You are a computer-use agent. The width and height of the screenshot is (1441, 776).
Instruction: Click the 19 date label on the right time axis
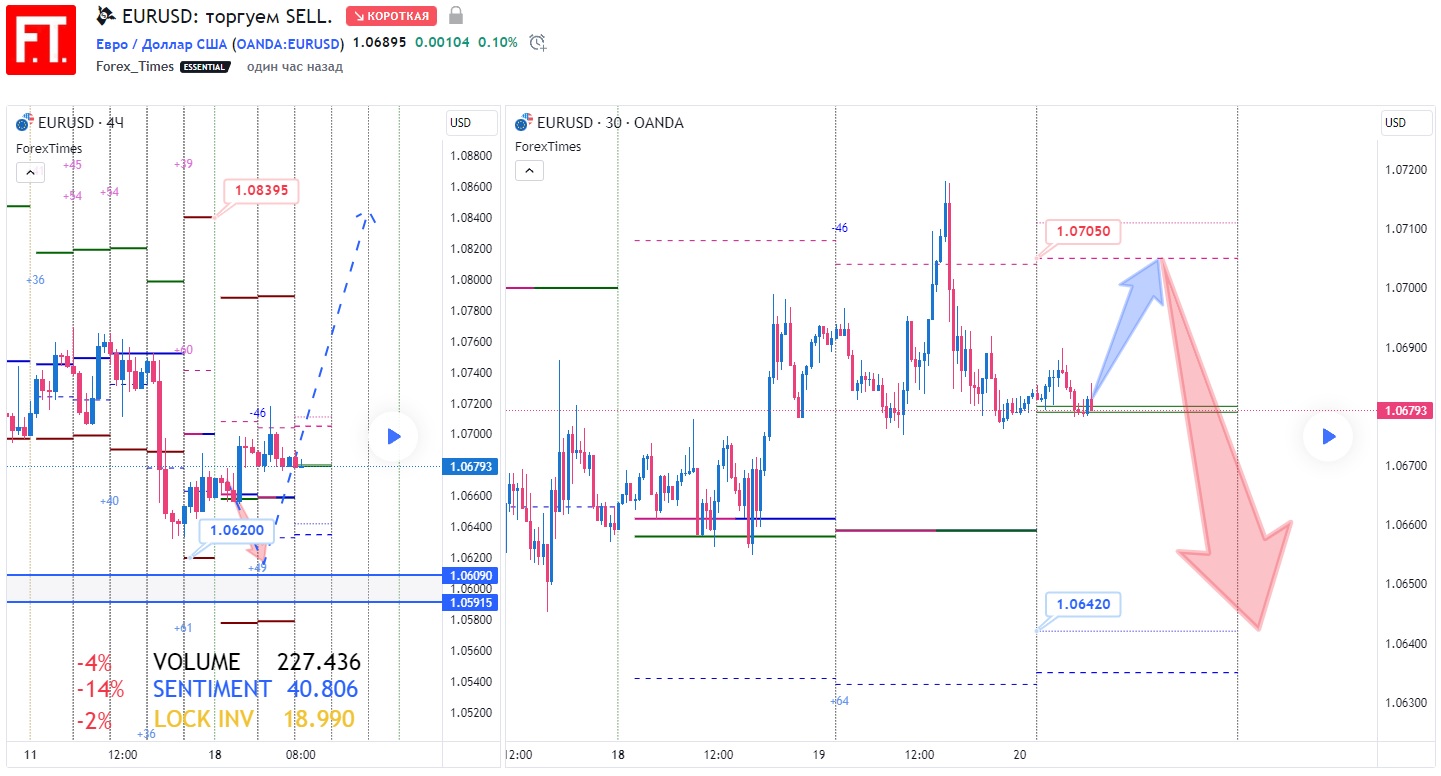point(819,755)
